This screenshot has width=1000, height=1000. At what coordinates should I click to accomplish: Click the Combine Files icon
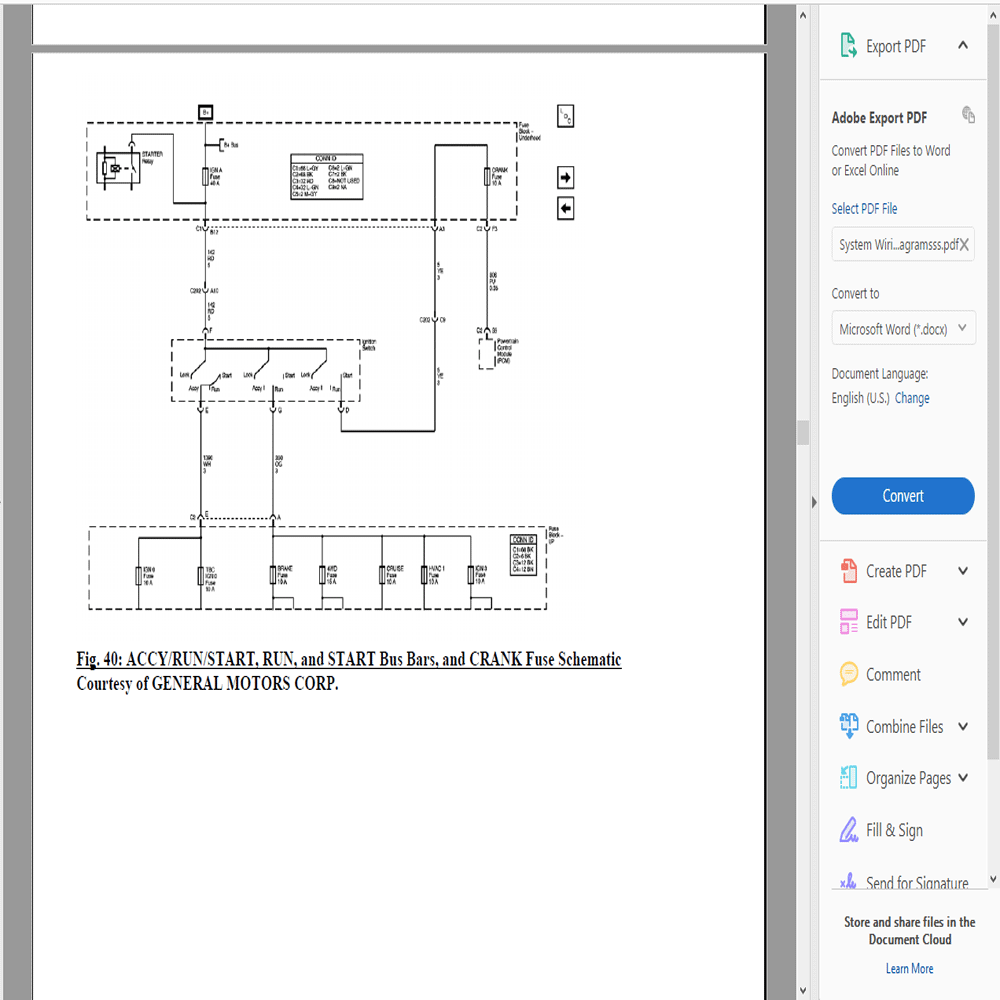[848, 726]
